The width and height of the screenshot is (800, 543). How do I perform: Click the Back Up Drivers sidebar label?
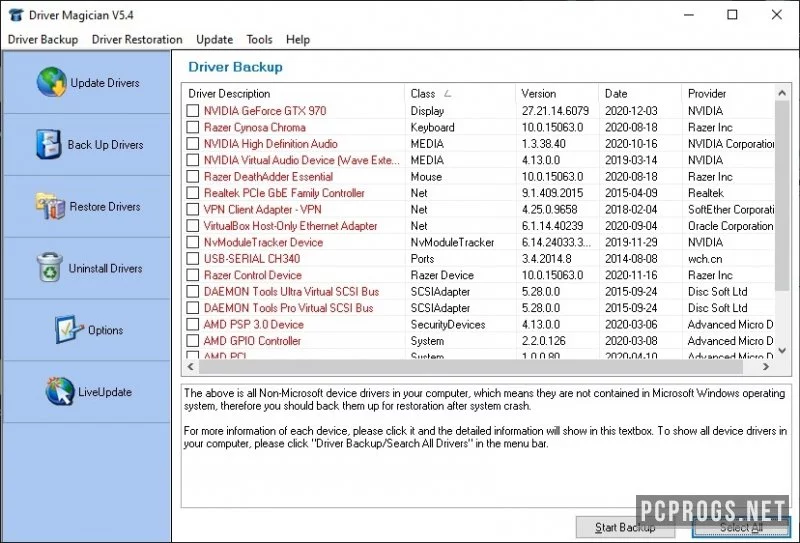(105, 144)
